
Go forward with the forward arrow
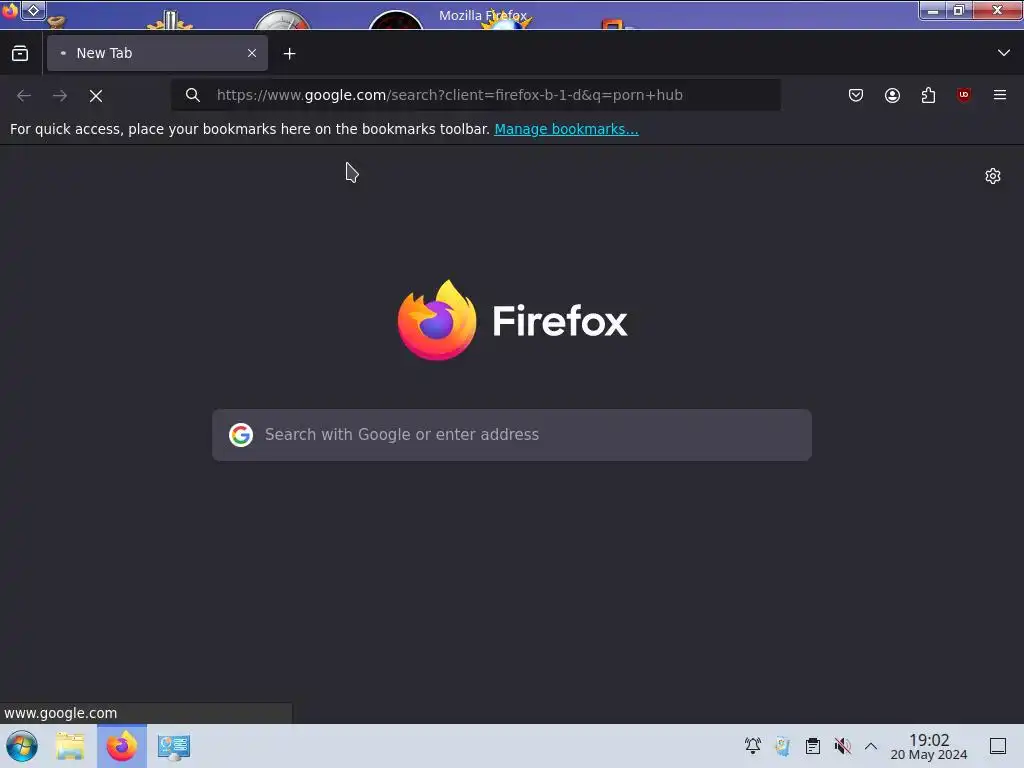coord(60,95)
